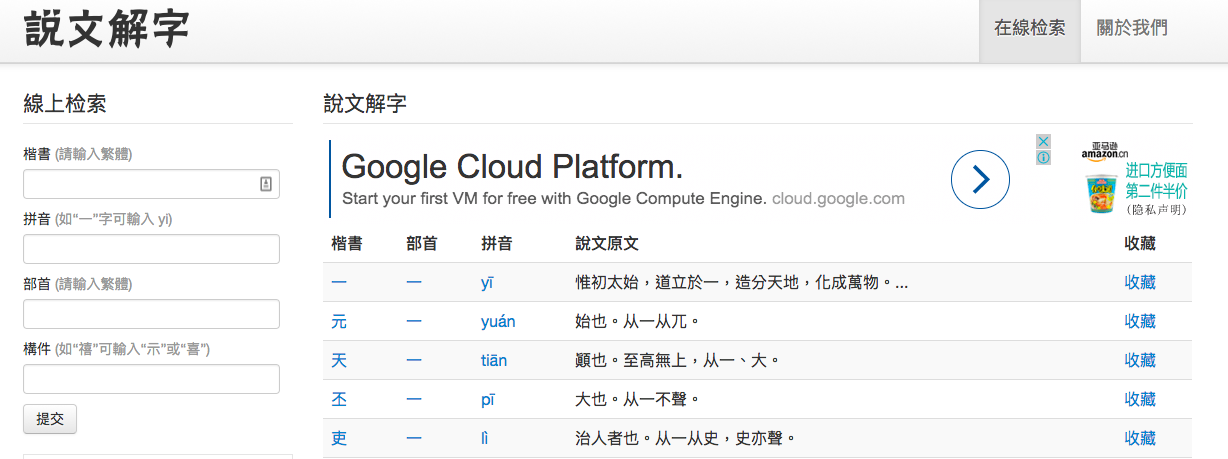Image resolution: width=1228 pixels, height=459 pixels.
Task: Open the ad info icon
Action: 1043,158
